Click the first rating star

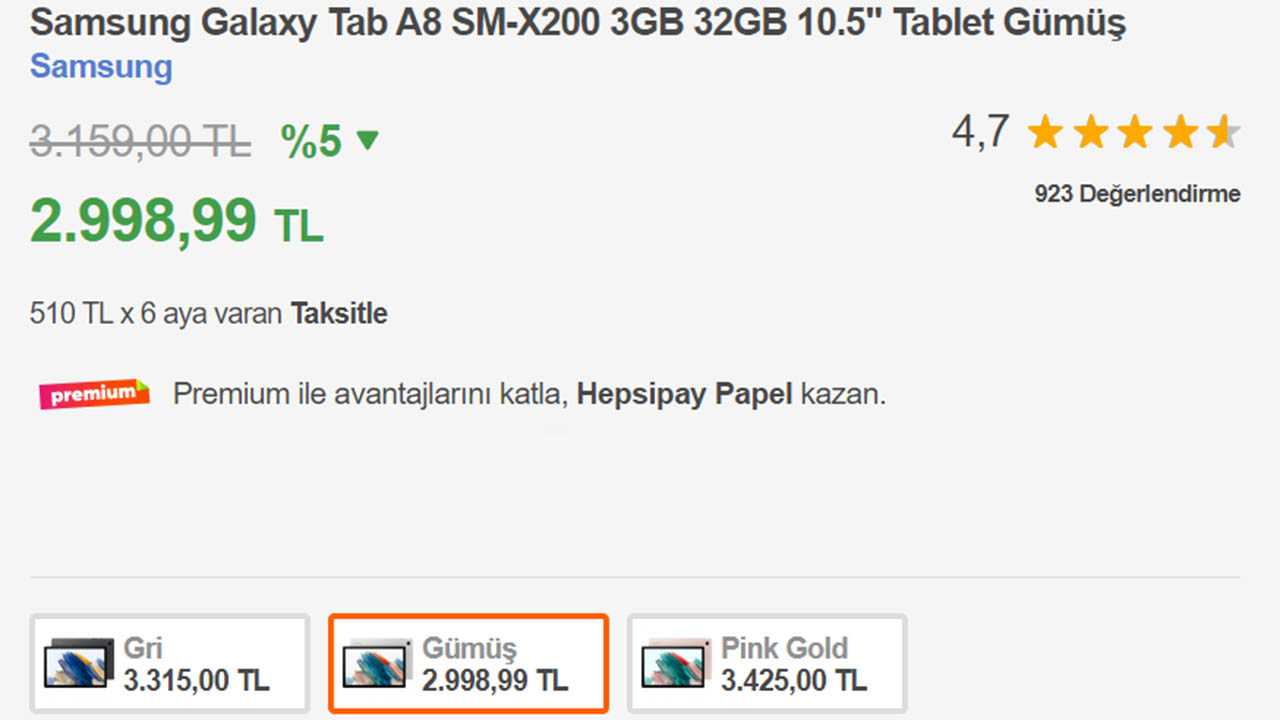click(x=1045, y=132)
